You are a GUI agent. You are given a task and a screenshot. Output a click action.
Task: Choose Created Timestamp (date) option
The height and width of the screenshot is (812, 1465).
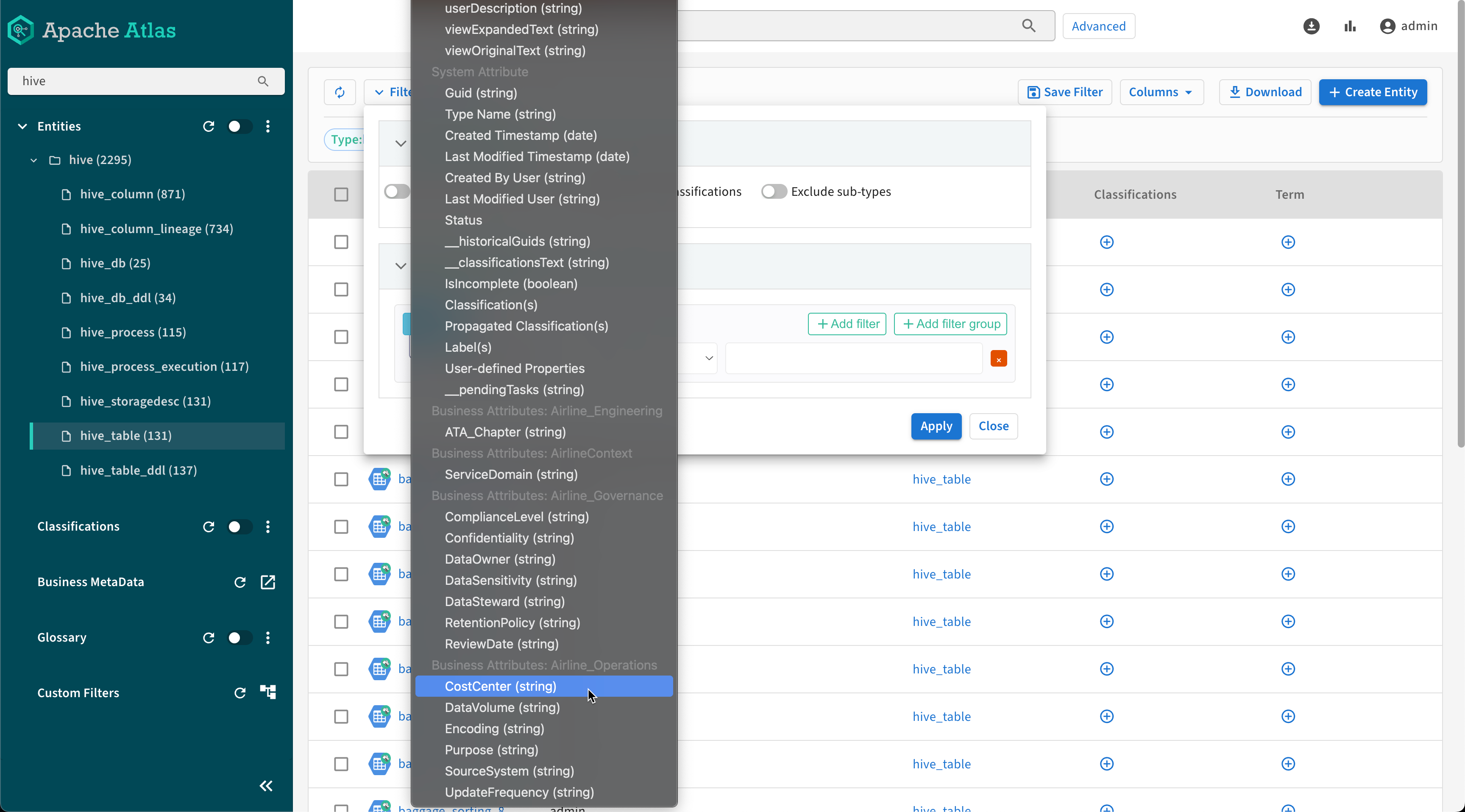coord(521,135)
